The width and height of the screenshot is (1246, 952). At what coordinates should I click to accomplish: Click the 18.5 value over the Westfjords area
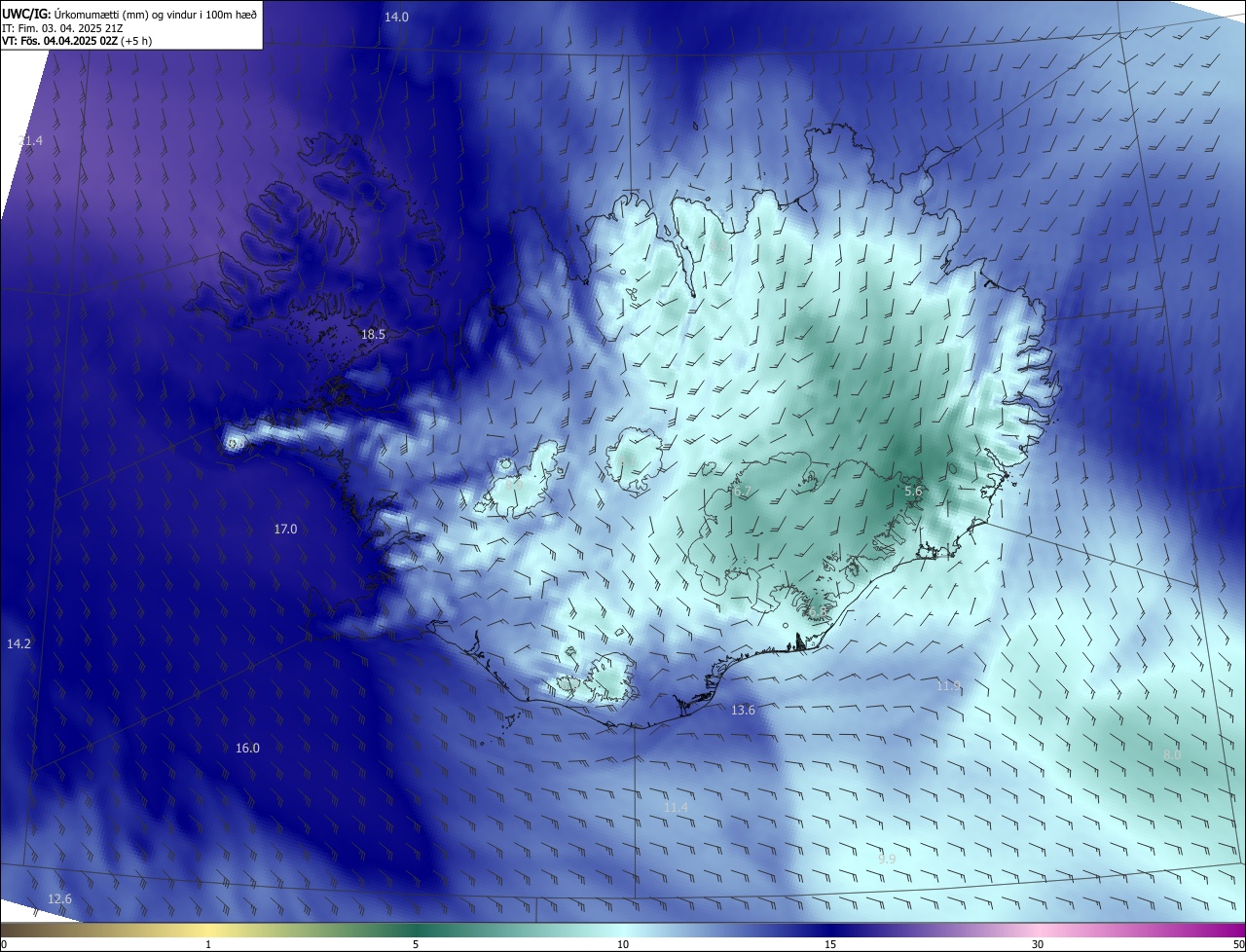click(x=373, y=334)
